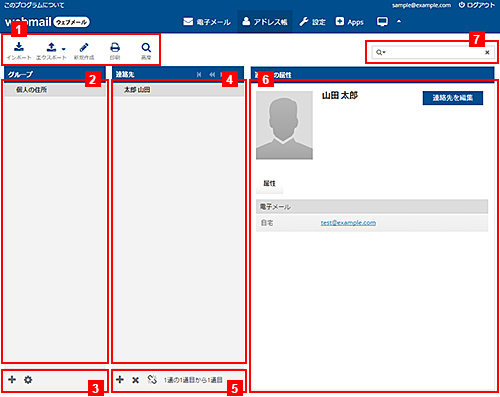The image size is (500, 397).
Task: Go to previous page of contacts
Action: (x=212, y=74)
